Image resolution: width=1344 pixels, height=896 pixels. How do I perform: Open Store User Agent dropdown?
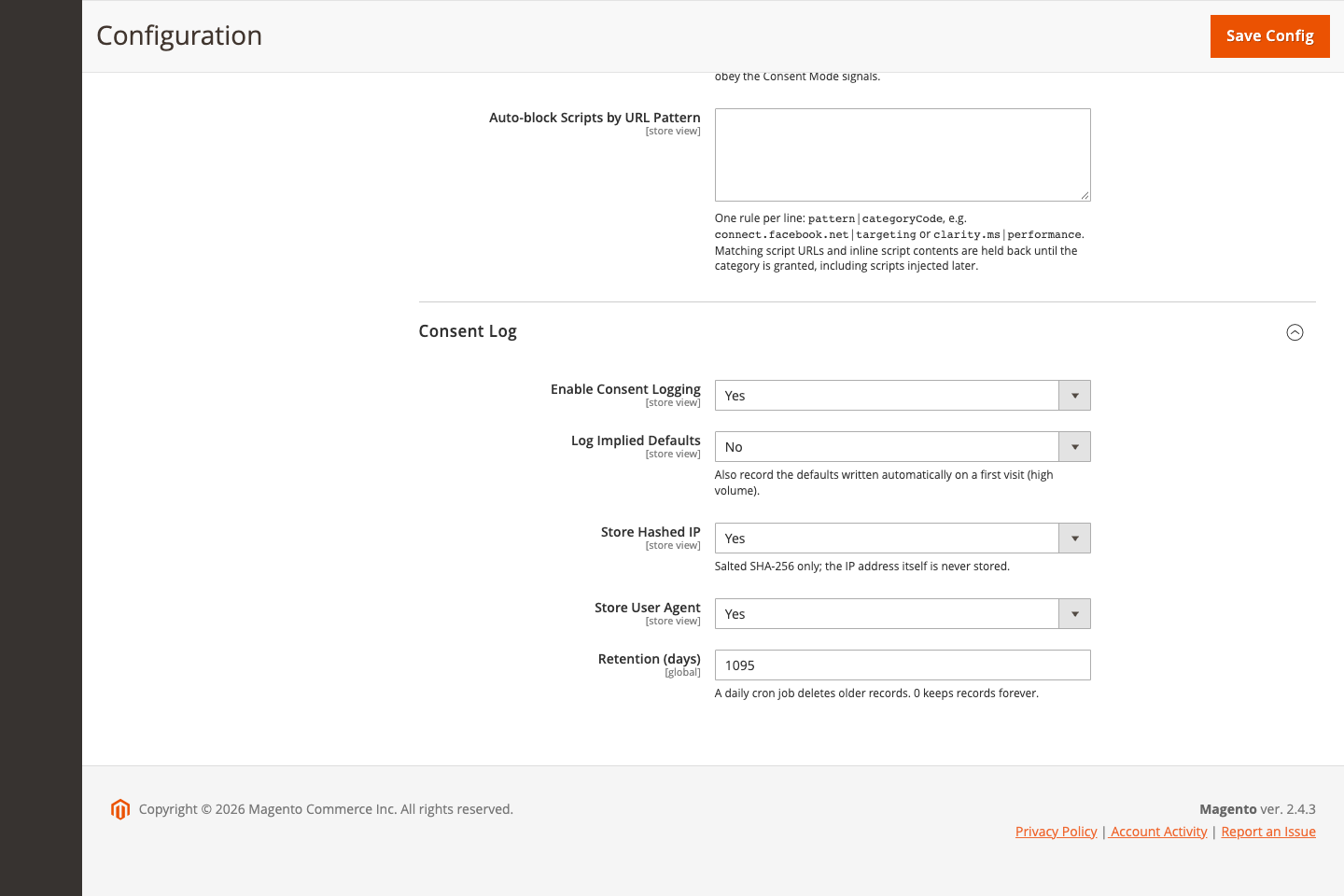[x=903, y=614]
